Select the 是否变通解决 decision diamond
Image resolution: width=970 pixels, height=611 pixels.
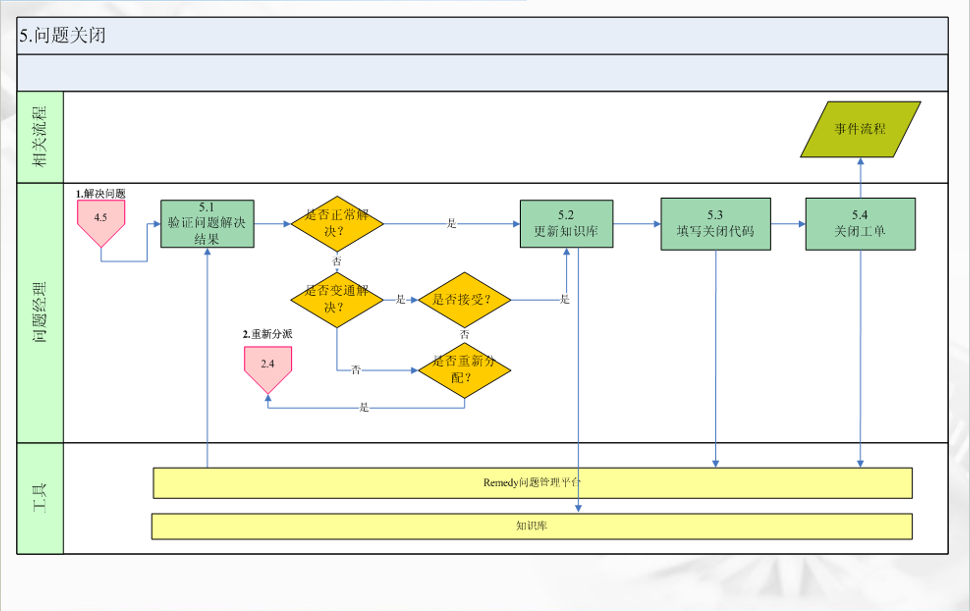[x=337, y=299]
